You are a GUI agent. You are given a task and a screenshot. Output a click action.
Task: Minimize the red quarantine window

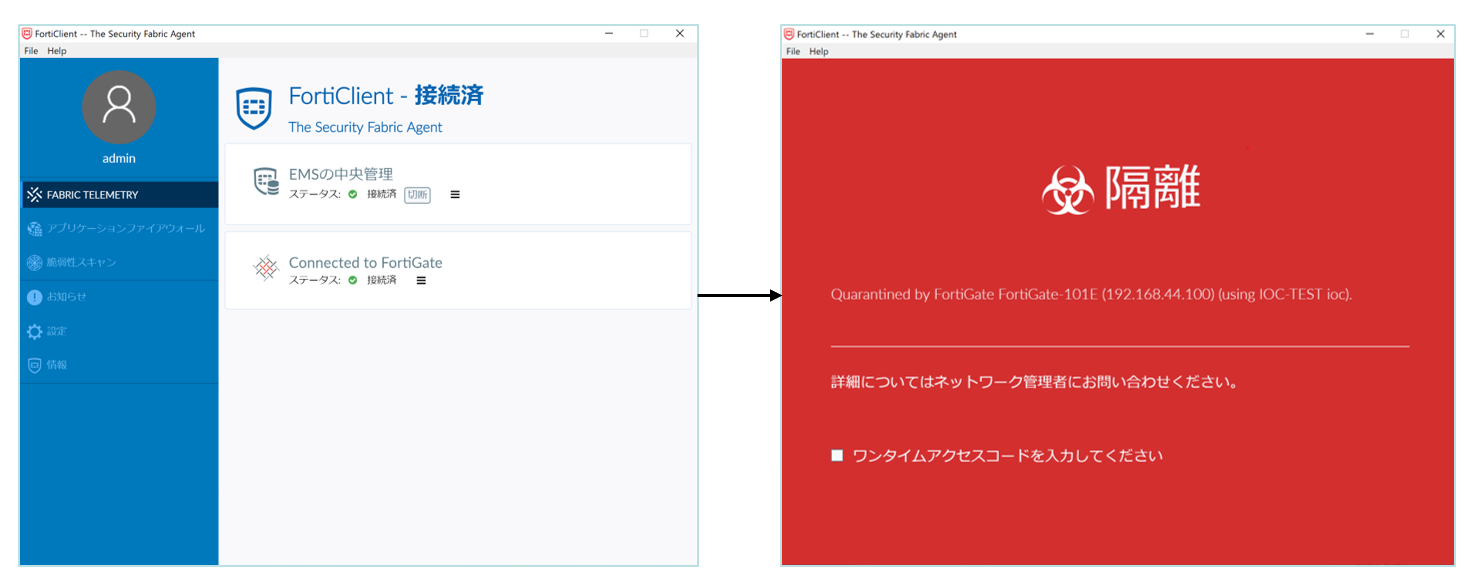1370,34
